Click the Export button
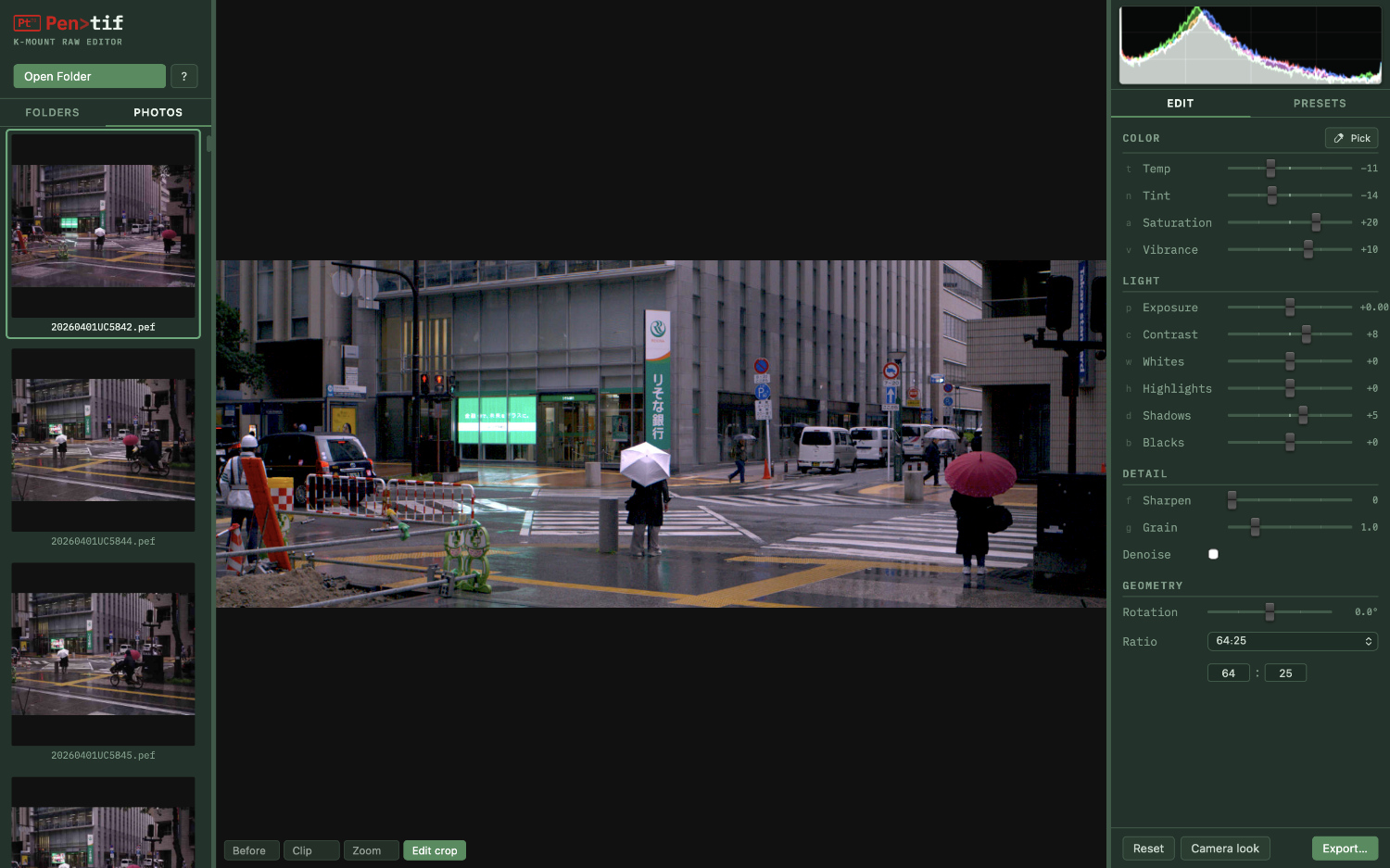This screenshot has height=868, width=1390. [x=1344, y=849]
